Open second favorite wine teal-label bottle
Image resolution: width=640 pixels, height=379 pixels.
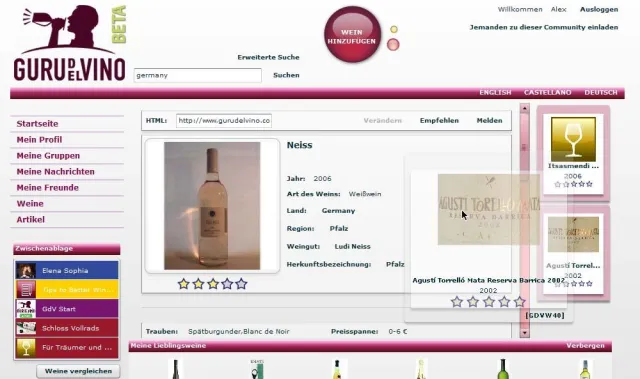point(257,369)
